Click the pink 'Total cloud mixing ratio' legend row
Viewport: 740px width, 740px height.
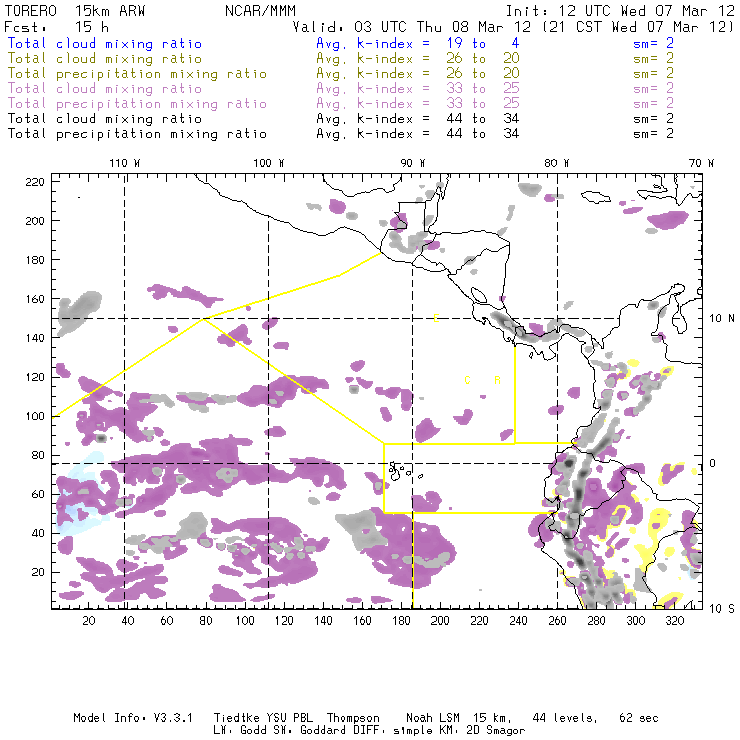105,89
